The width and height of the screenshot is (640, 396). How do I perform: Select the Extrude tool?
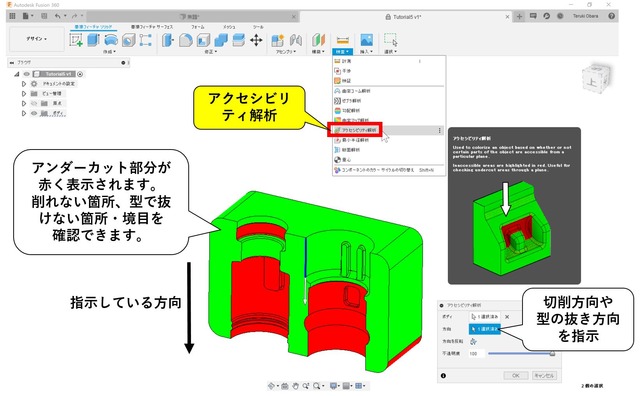(93, 40)
